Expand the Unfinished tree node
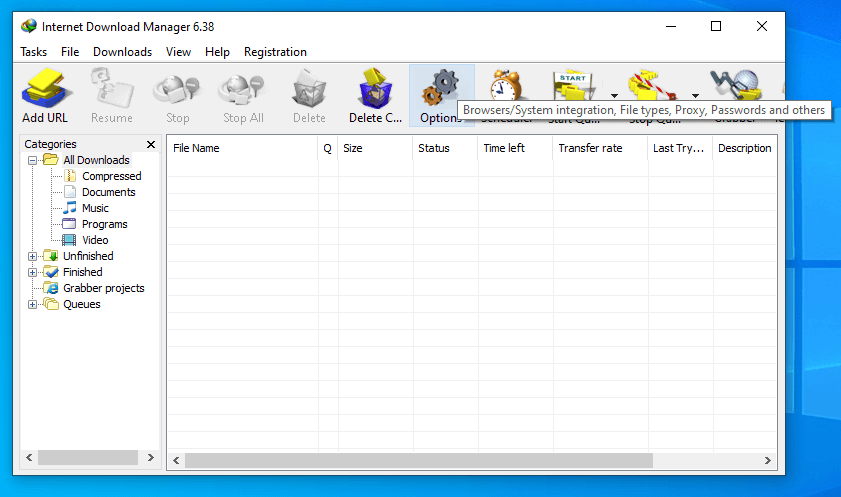Image resolution: width=841 pixels, height=497 pixels. [33, 256]
